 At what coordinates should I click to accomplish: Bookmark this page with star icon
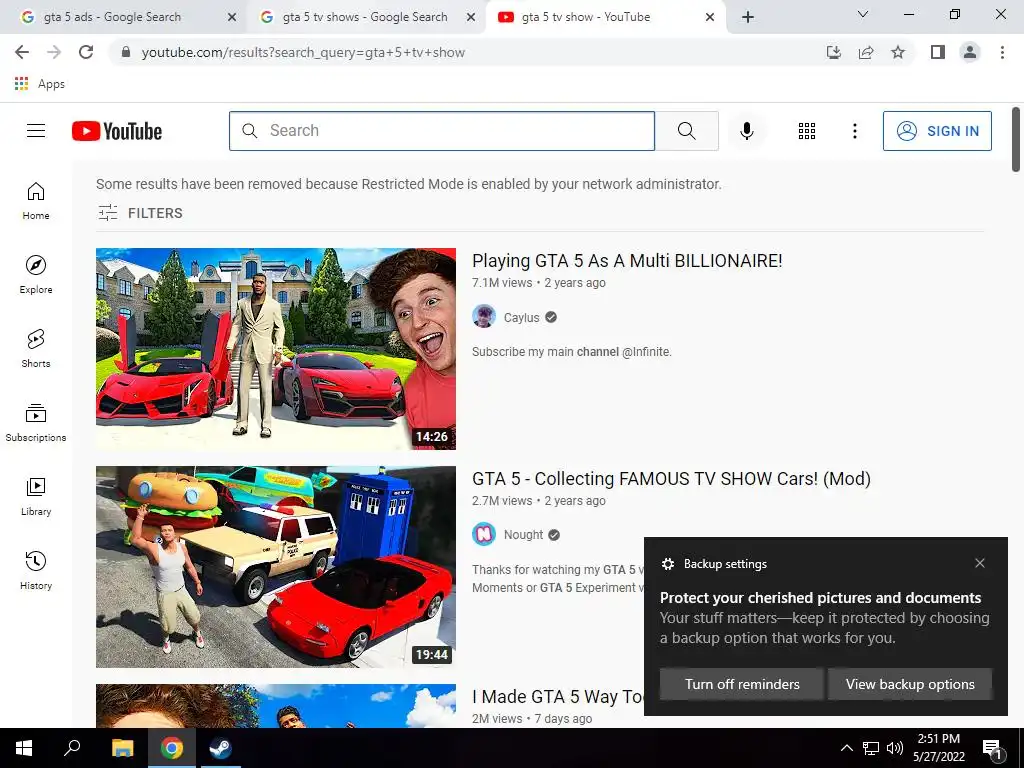898,52
